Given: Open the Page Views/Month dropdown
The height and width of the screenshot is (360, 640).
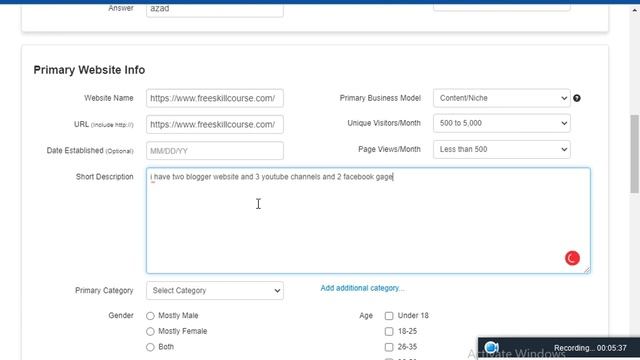Looking at the screenshot, I should [x=502, y=149].
